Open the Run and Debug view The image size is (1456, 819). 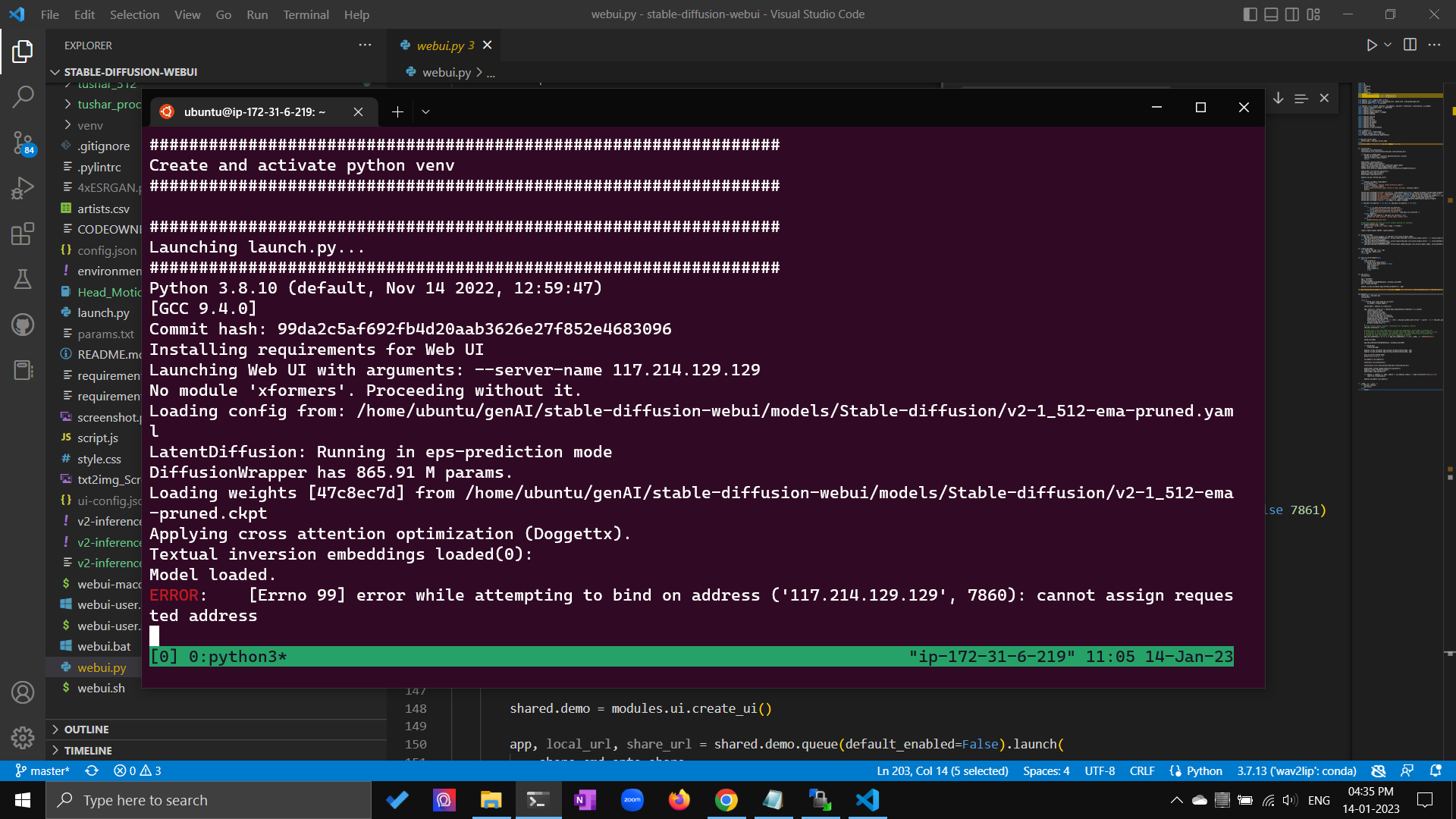pos(23,188)
